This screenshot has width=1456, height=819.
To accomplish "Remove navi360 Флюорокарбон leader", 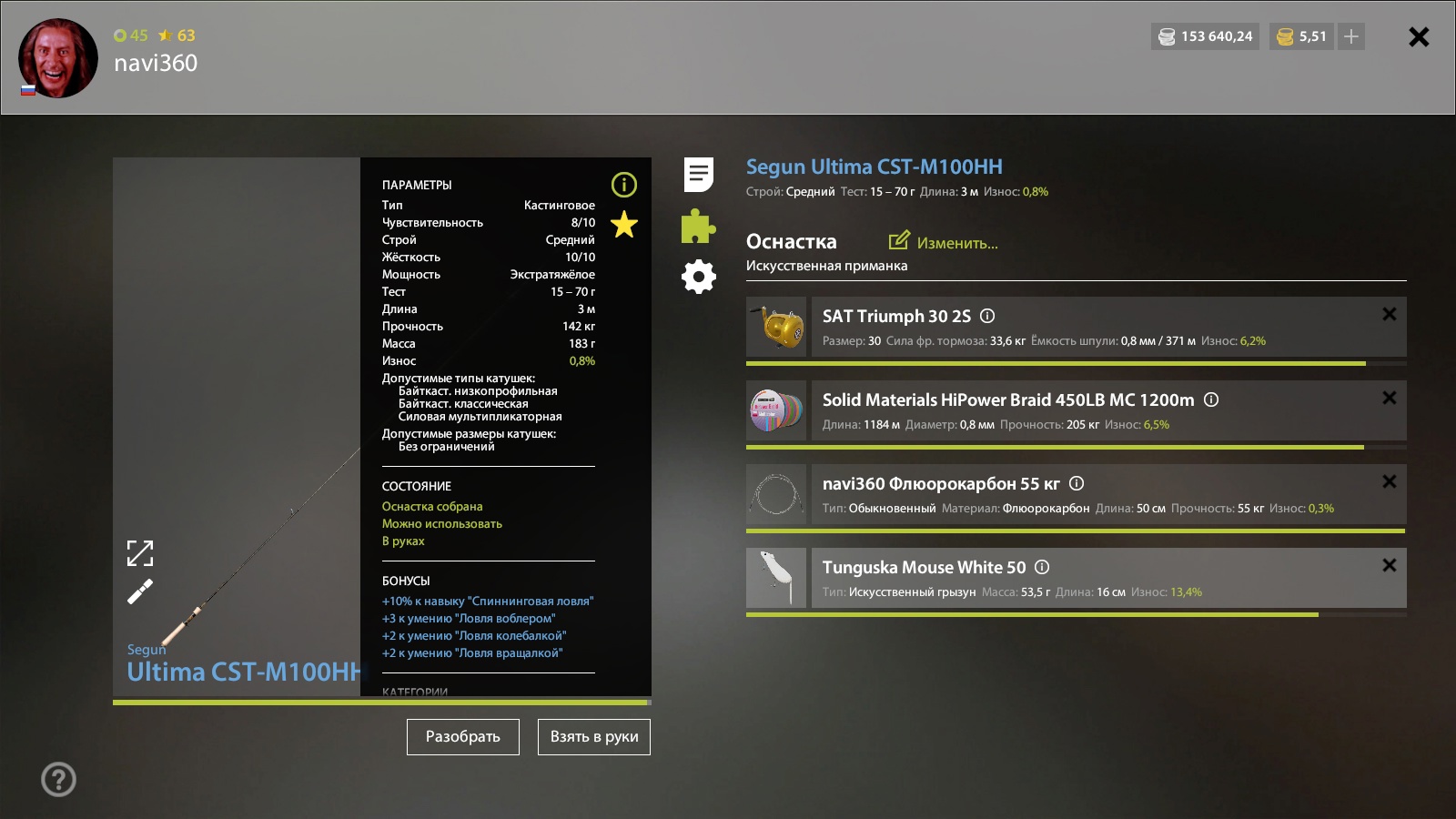I will pyautogui.click(x=1390, y=481).
